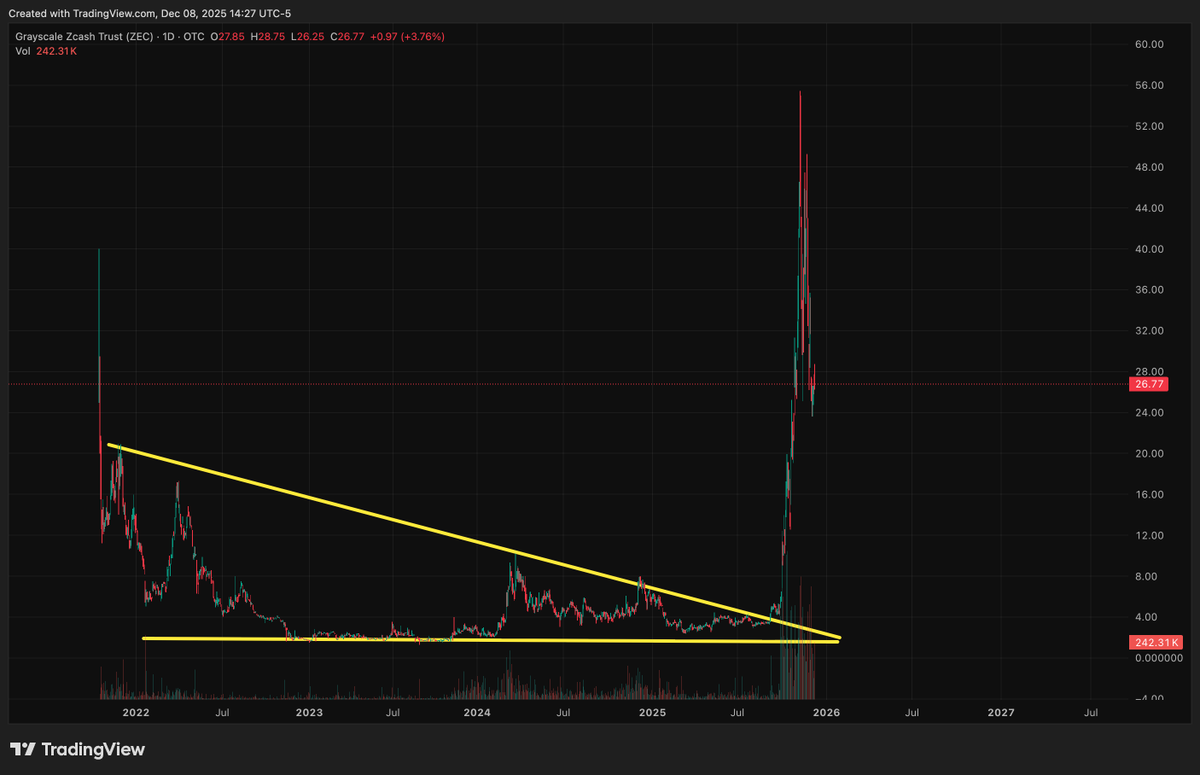
Task: Click the 2023 time axis label
Action: pyautogui.click(x=310, y=712)
